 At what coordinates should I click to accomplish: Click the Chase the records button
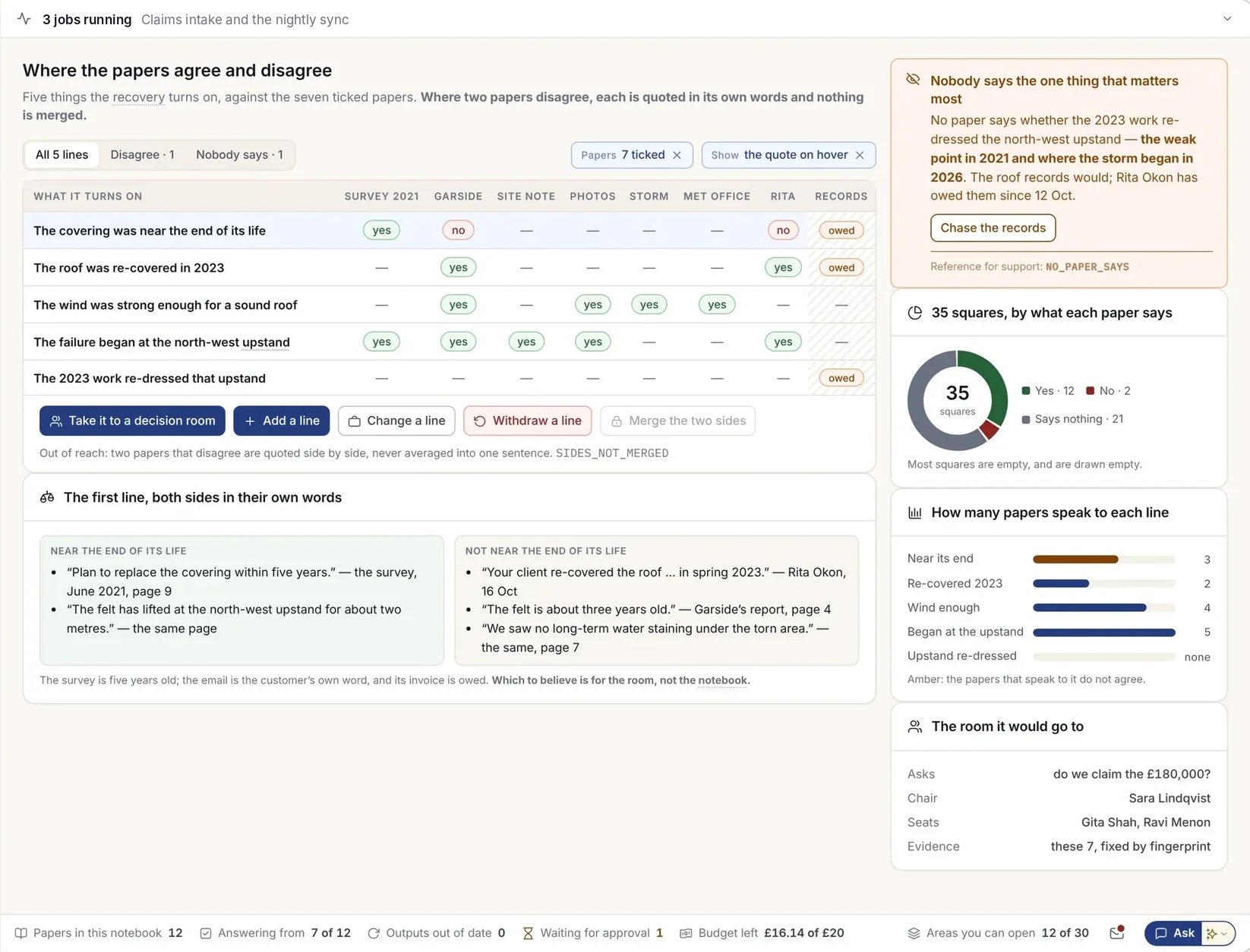(993, 228)
